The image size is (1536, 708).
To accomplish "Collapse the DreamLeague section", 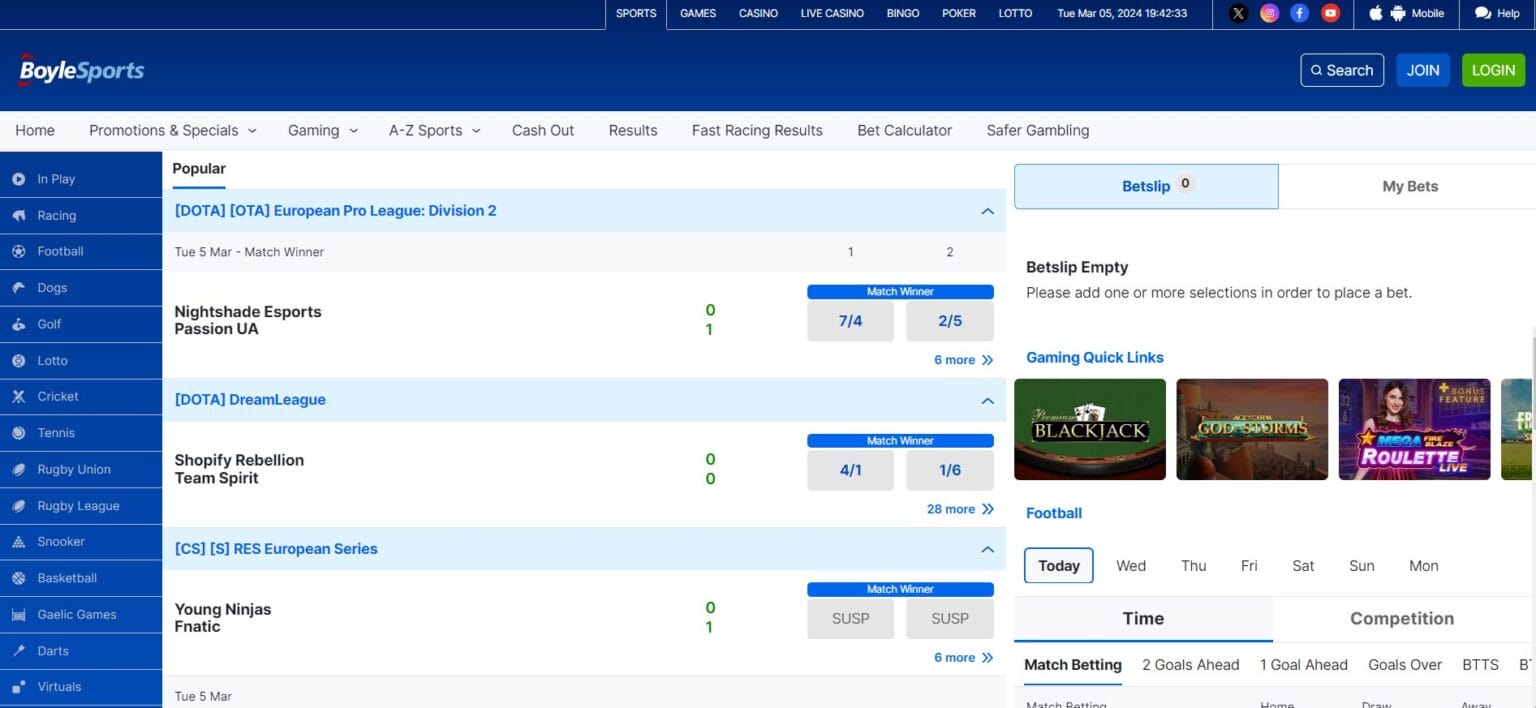I will click(987, 400).
